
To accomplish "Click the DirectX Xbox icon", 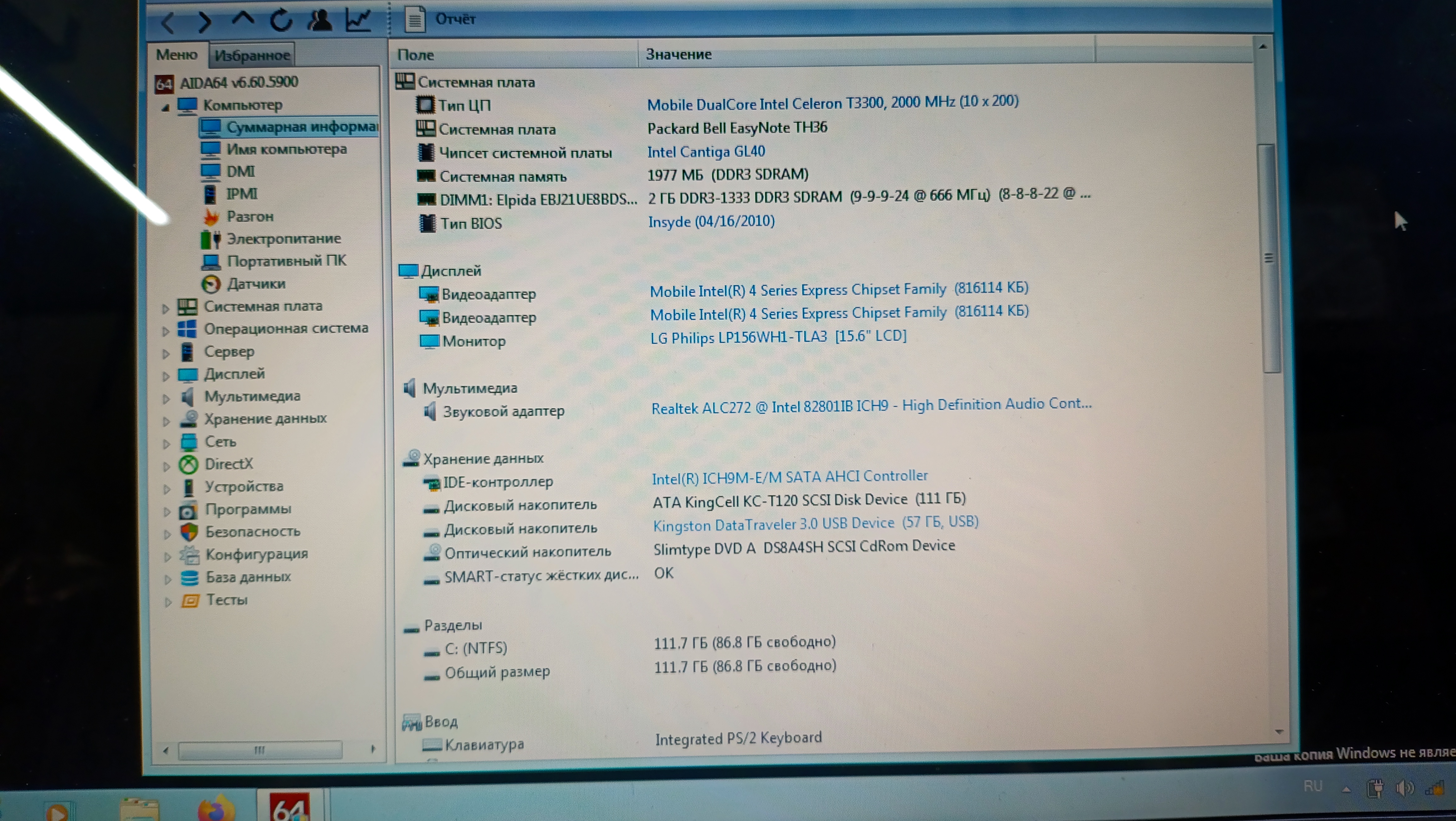I will click(188, 464).
